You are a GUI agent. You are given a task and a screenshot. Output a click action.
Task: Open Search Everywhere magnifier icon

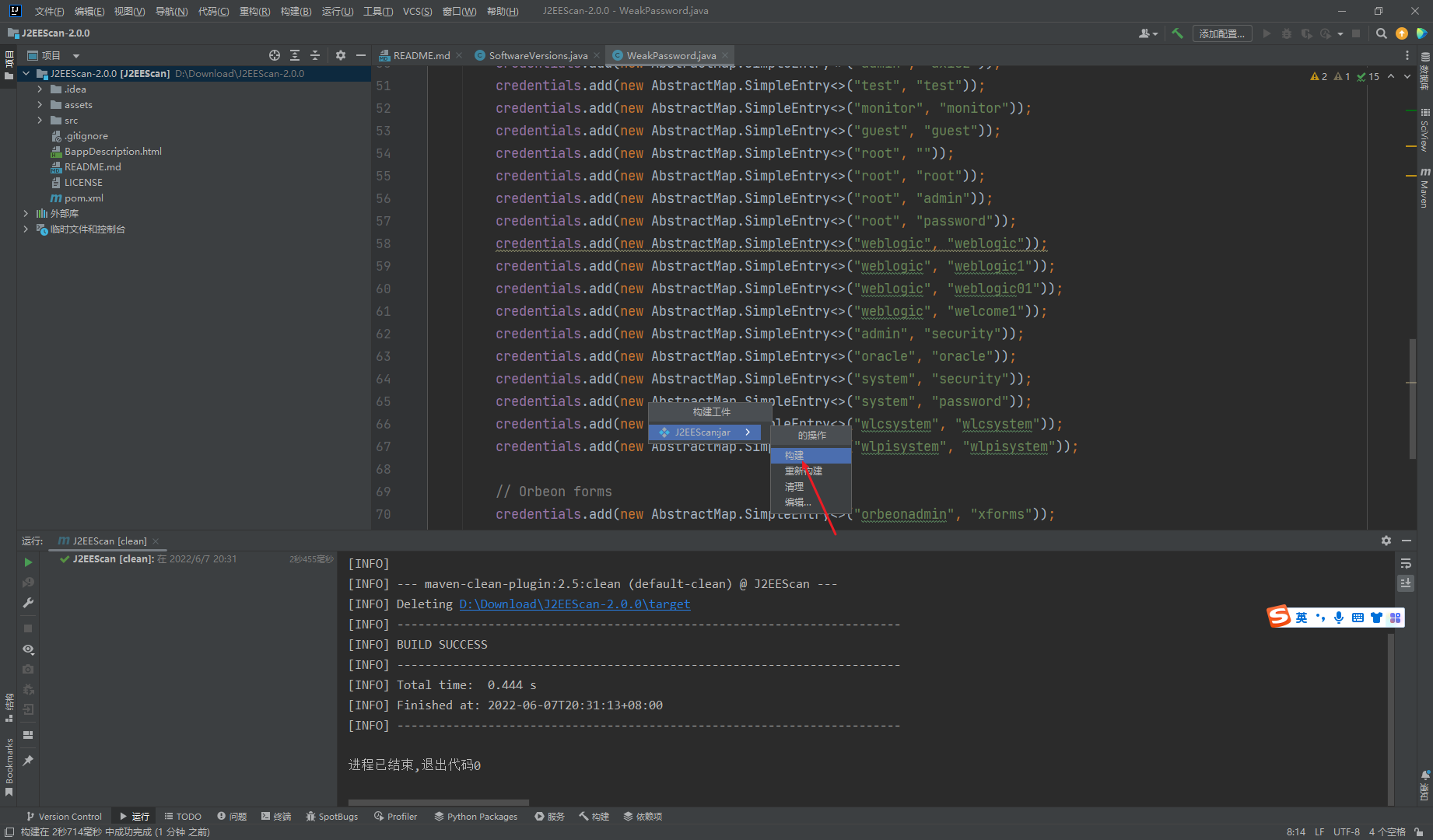[1382, 33]
